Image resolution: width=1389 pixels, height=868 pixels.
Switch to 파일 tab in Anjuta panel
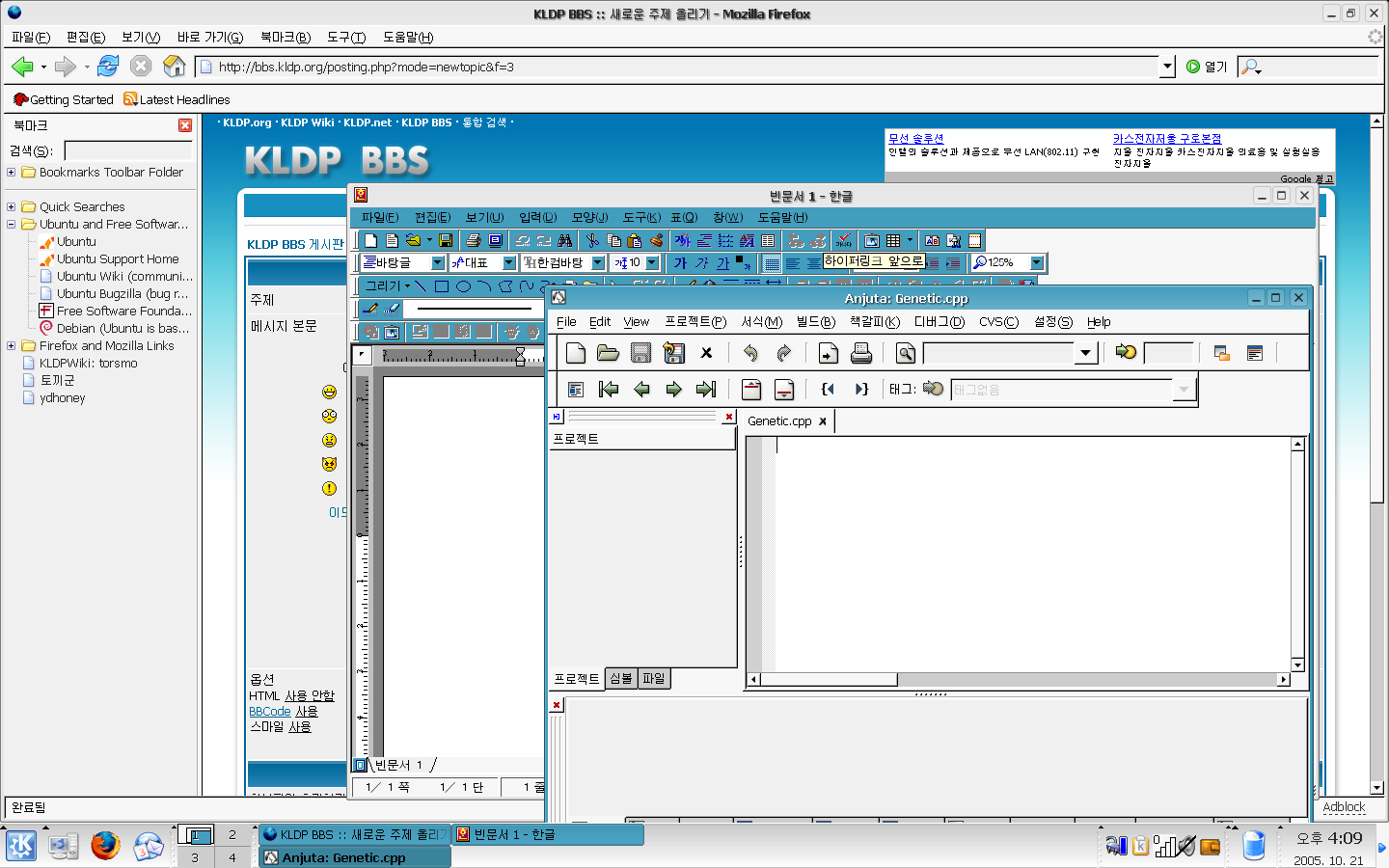pos(653,678)
